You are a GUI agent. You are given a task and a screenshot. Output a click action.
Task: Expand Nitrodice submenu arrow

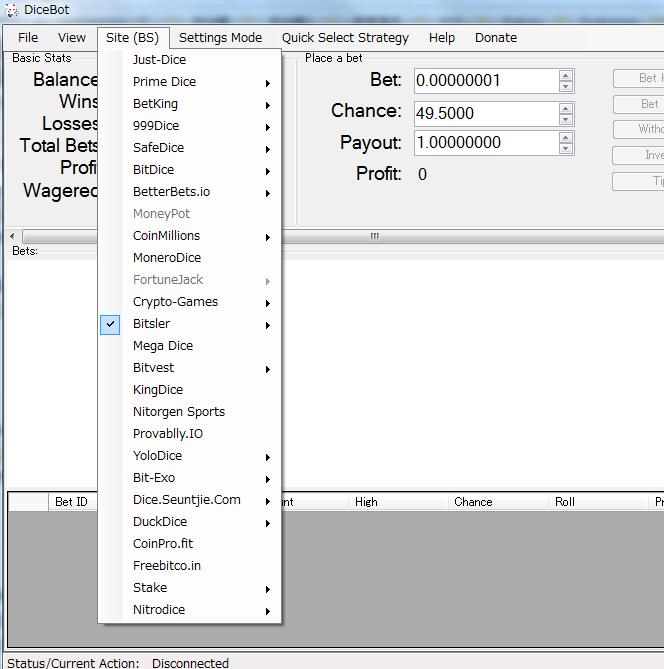pos(268,611)
